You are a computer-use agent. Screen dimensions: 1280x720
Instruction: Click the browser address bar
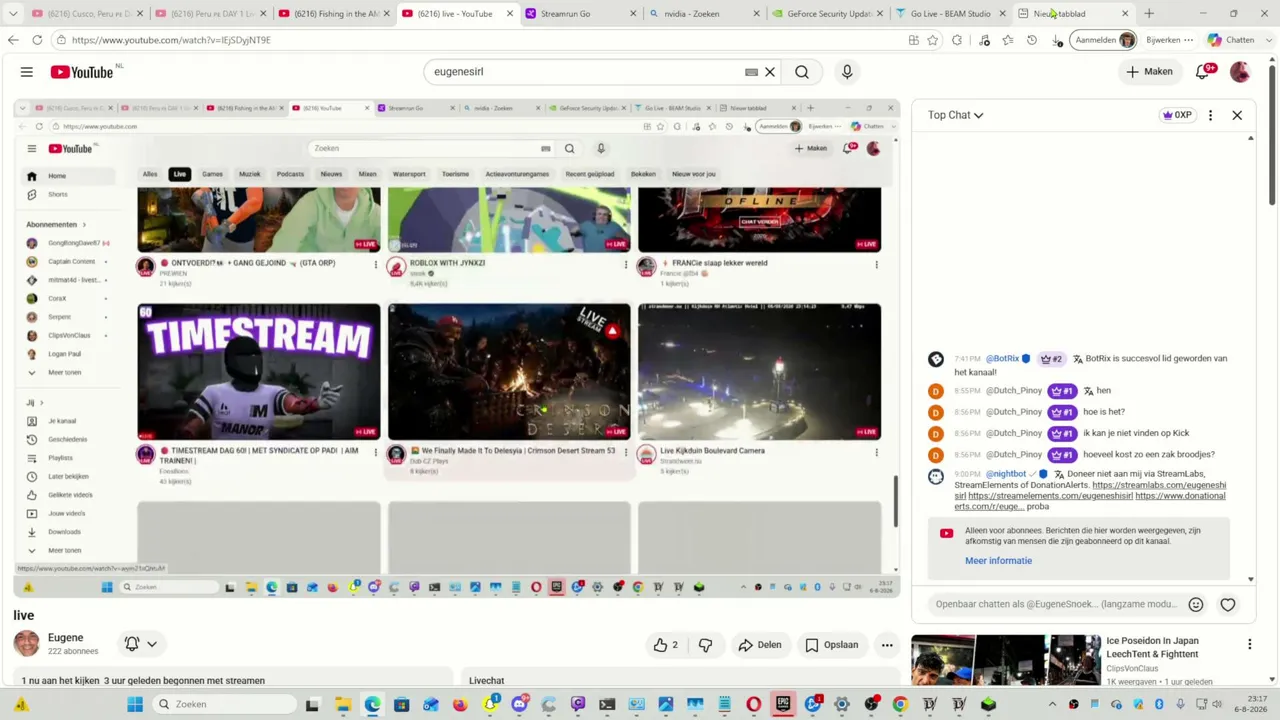(x=480, y=40)
